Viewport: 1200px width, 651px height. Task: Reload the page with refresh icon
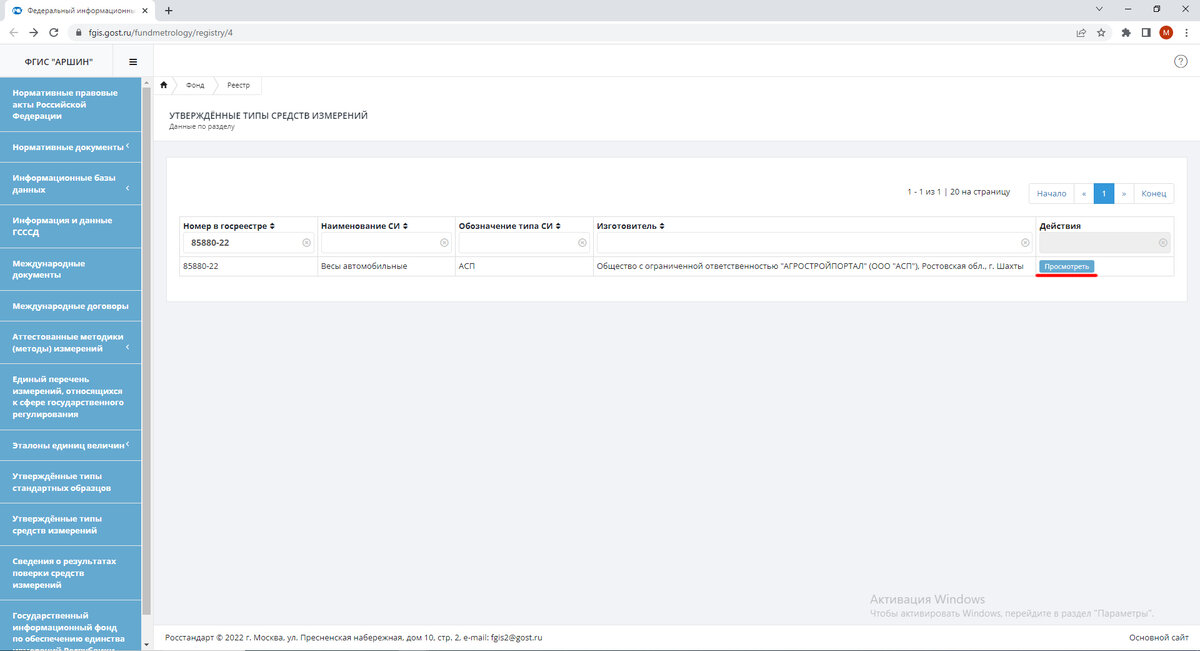click(54, 32)
